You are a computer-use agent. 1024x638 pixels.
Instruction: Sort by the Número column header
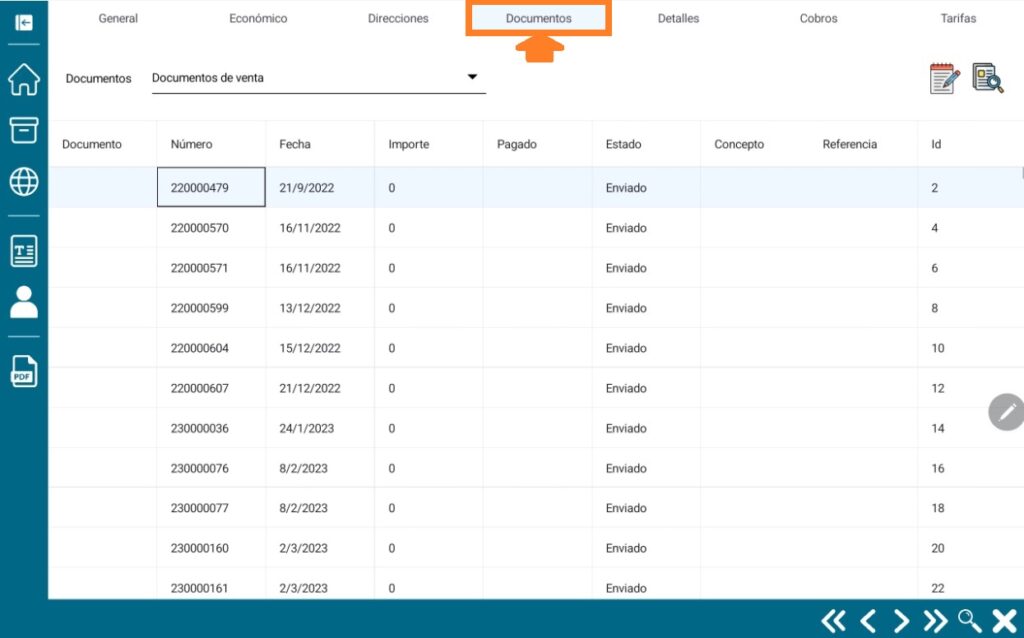pos(191,144)
